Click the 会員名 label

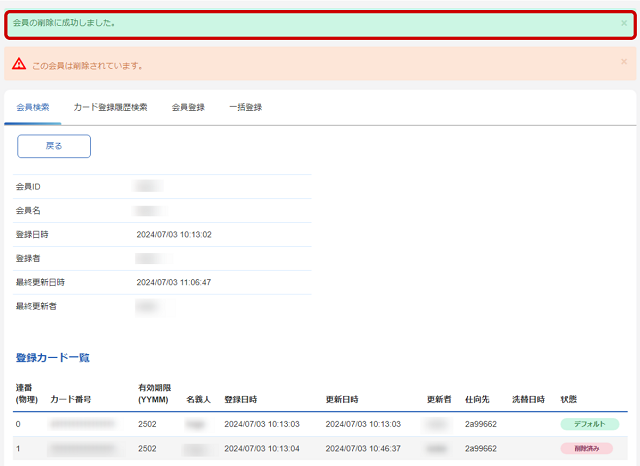point(28,211)
